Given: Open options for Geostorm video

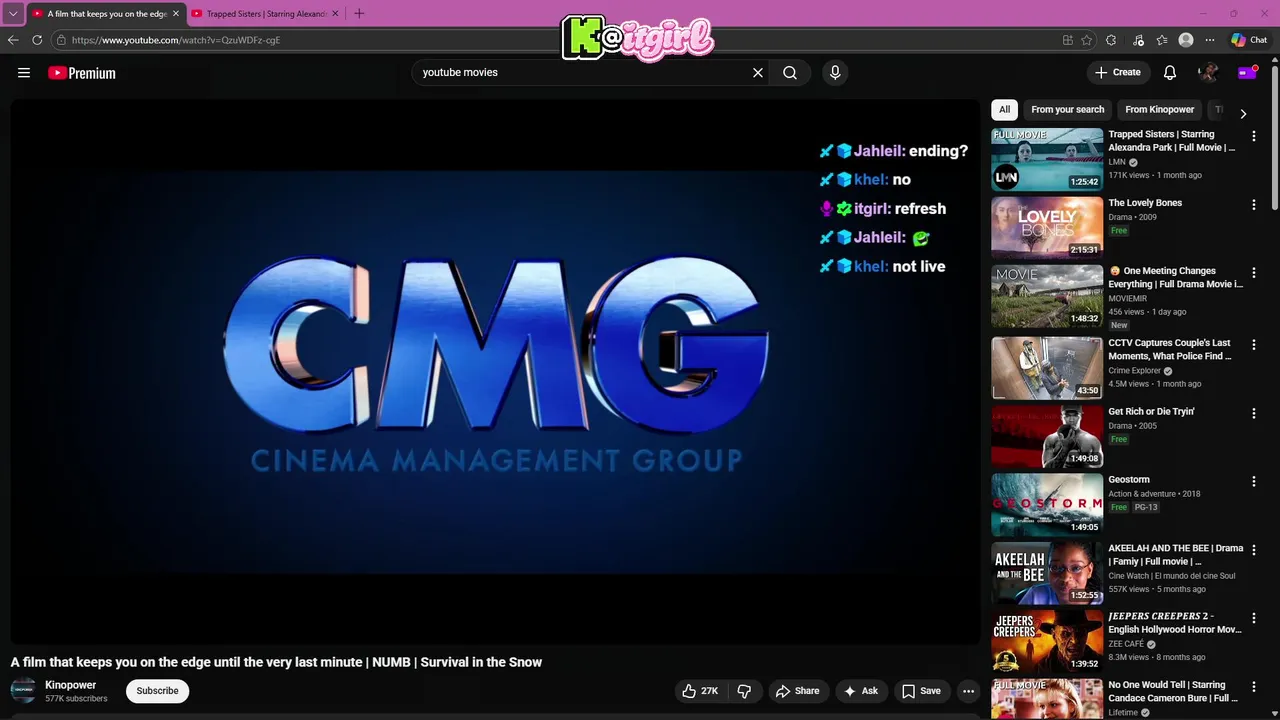Looking at the screenshot, I should [1254, 481].
